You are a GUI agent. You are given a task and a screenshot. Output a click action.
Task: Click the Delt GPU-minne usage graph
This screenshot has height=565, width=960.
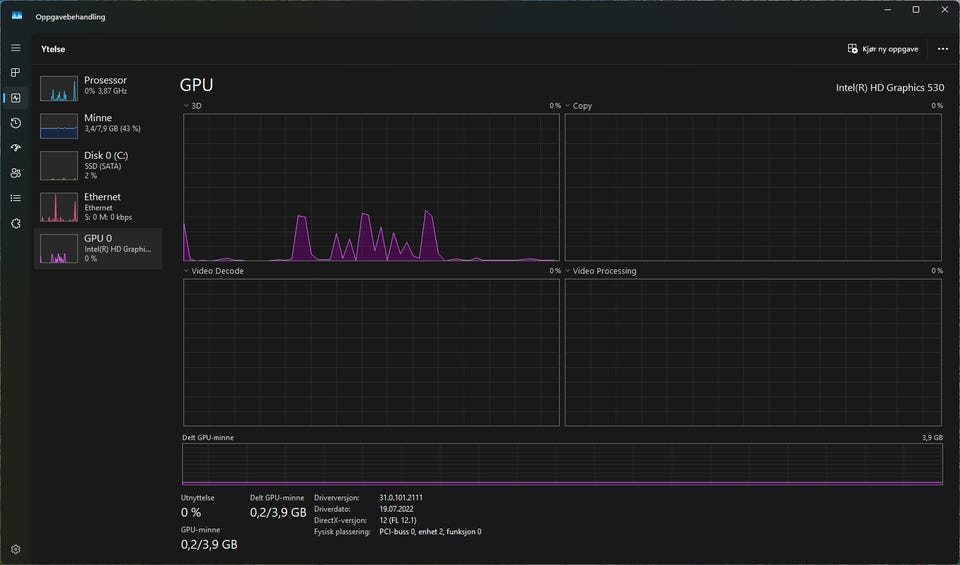(562, 465)
